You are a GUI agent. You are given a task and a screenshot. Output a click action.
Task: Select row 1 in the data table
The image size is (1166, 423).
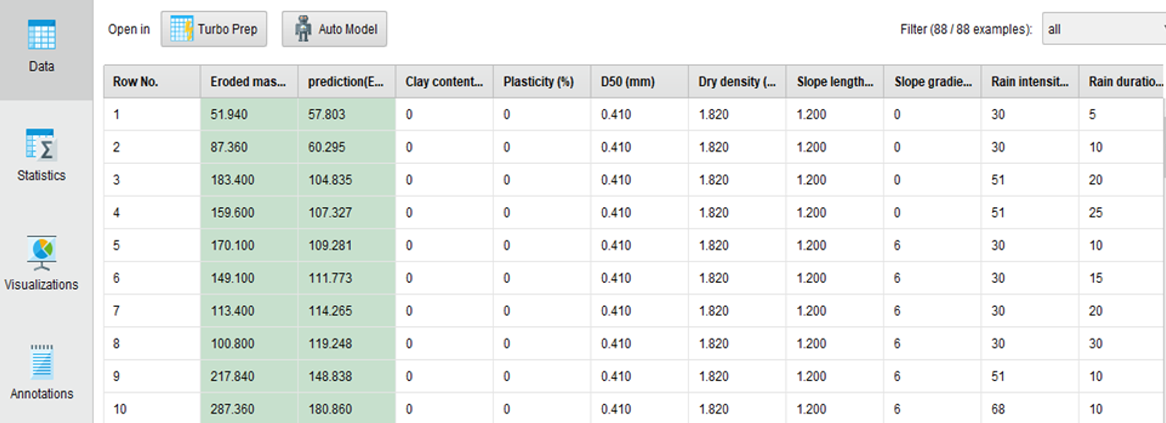[634, 115]
